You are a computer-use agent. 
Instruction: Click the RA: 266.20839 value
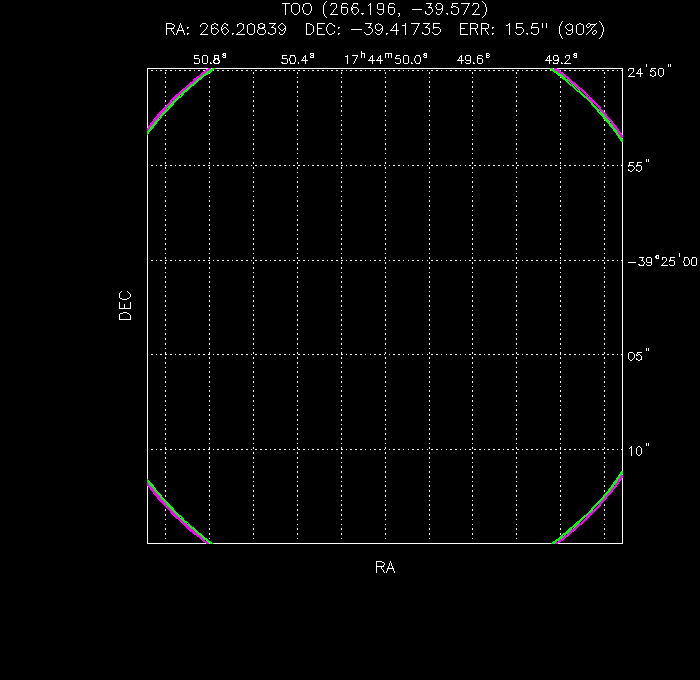[226, 29]
